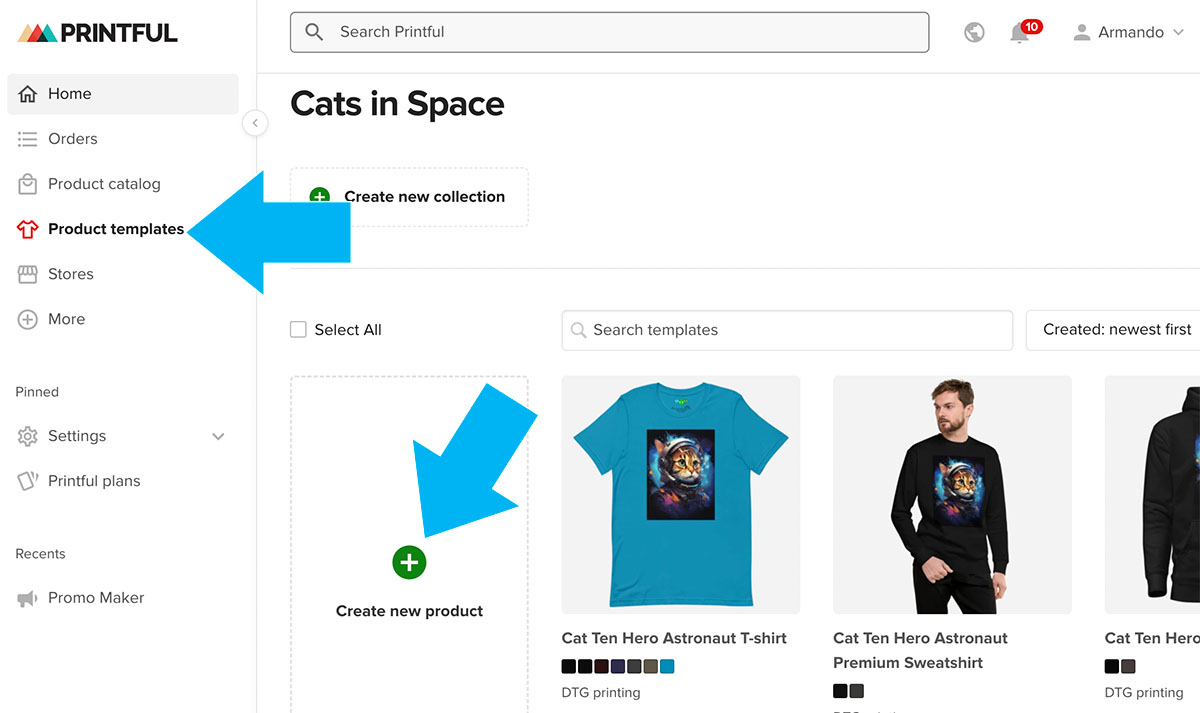Screen dimensions: 1200x713
Task: Open the Armando account dropdown
Action: pyautogui.click(x=1129, y=33)
